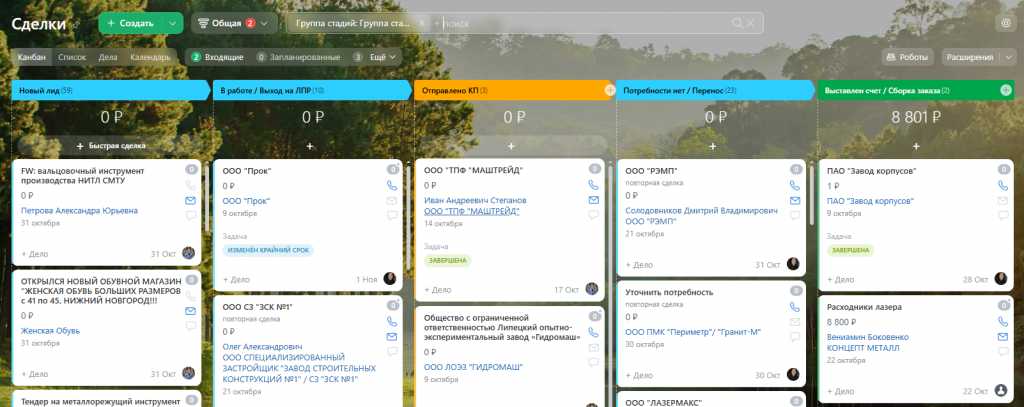Click phone icon on ООО СЗ "ЗСК №1" card

click(x=392, y=321)
